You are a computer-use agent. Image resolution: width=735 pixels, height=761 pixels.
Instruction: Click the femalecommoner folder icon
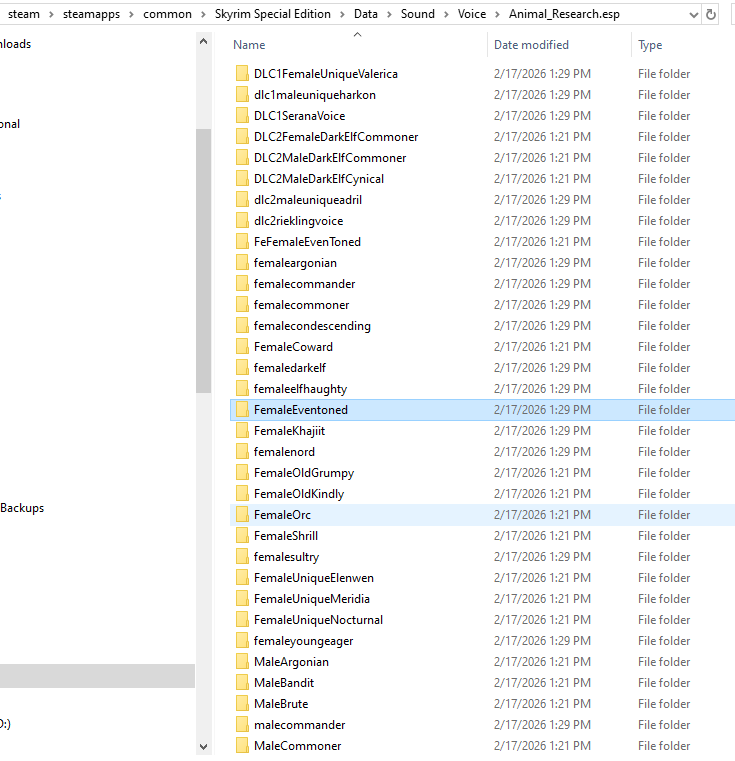(x=242, y=305)
